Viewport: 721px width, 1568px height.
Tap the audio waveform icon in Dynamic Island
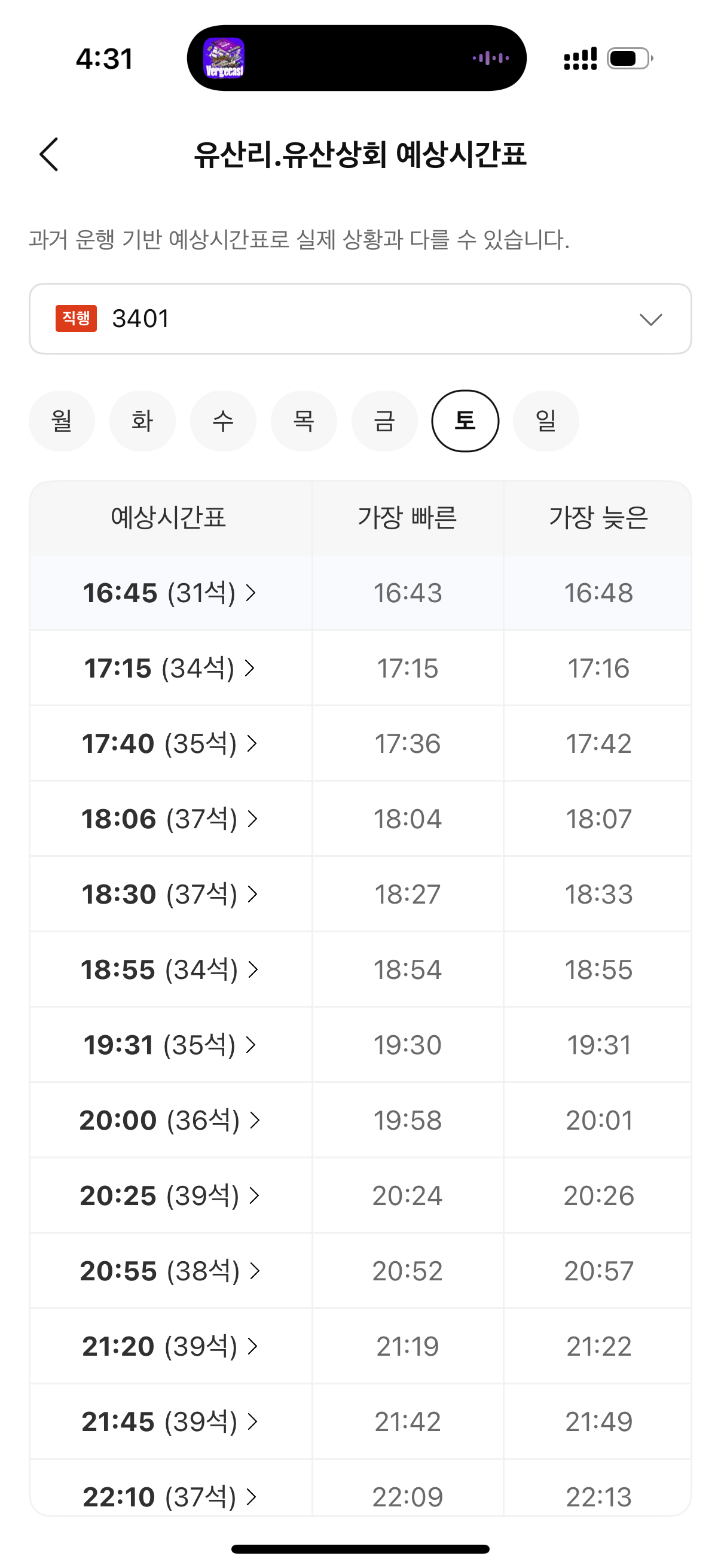click(490, 59)
